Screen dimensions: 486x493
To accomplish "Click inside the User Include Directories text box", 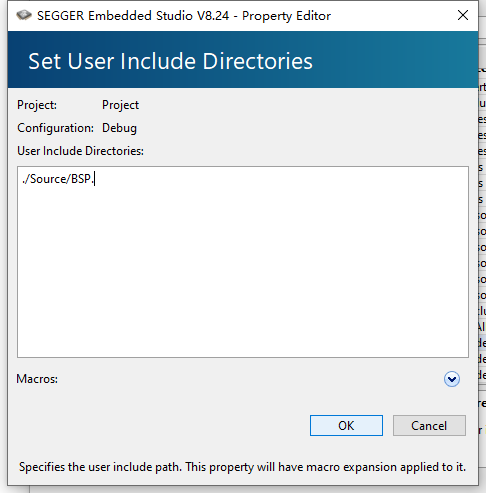I will click(243, 262).
